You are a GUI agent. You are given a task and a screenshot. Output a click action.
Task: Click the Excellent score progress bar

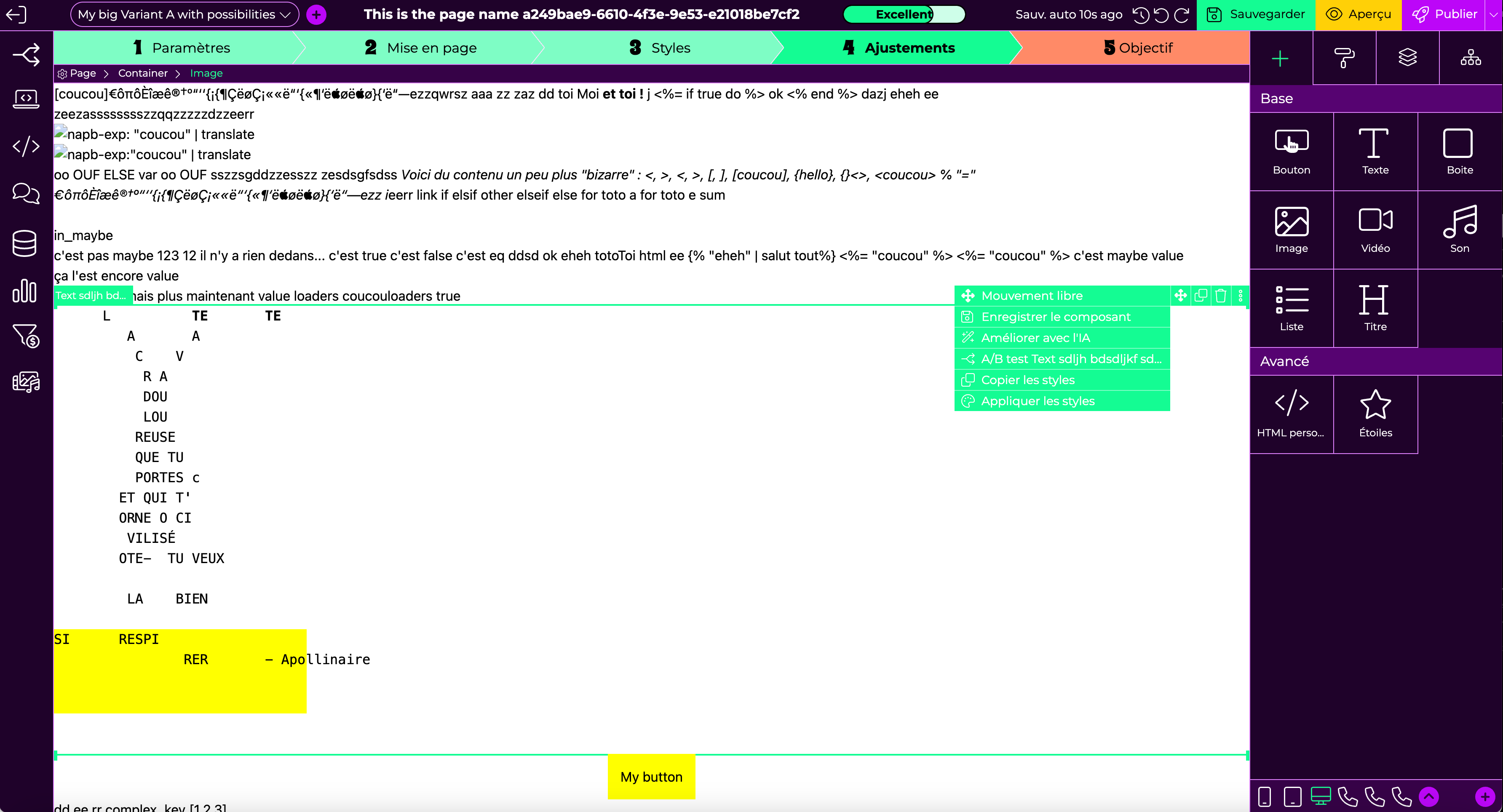pyautogui.click(x=904, y=15)
